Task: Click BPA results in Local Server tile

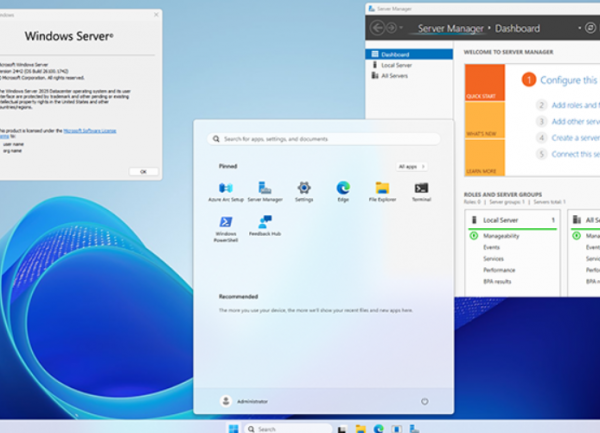Action: click(497, 282)
